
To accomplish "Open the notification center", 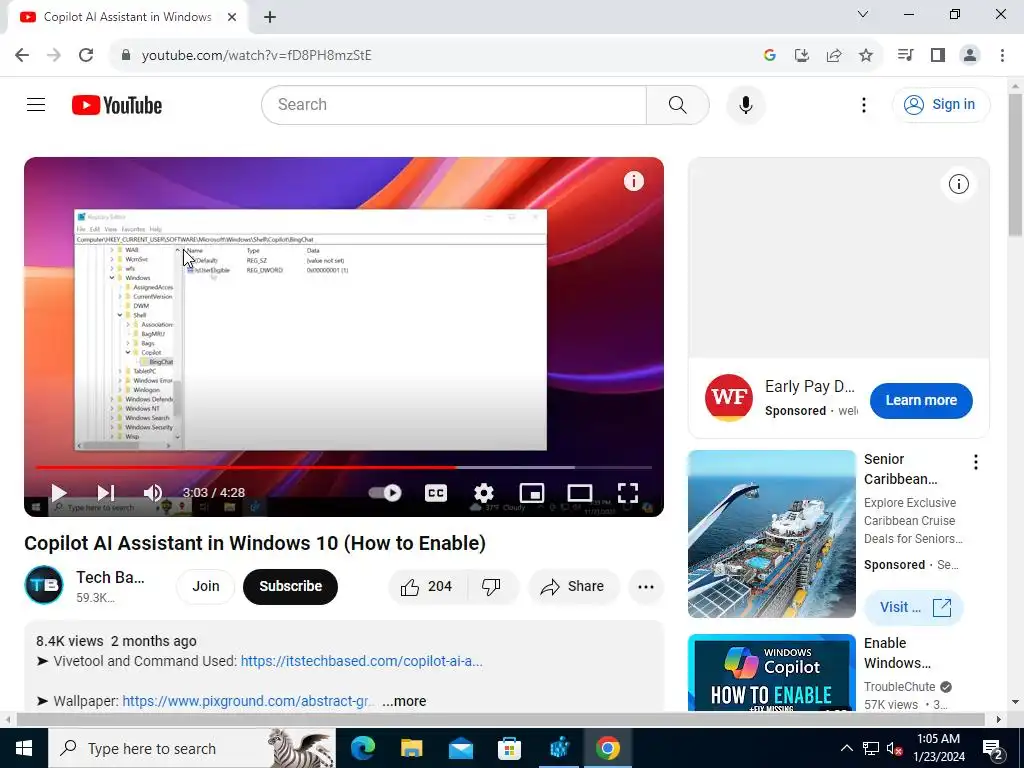I will coord(993,748).
